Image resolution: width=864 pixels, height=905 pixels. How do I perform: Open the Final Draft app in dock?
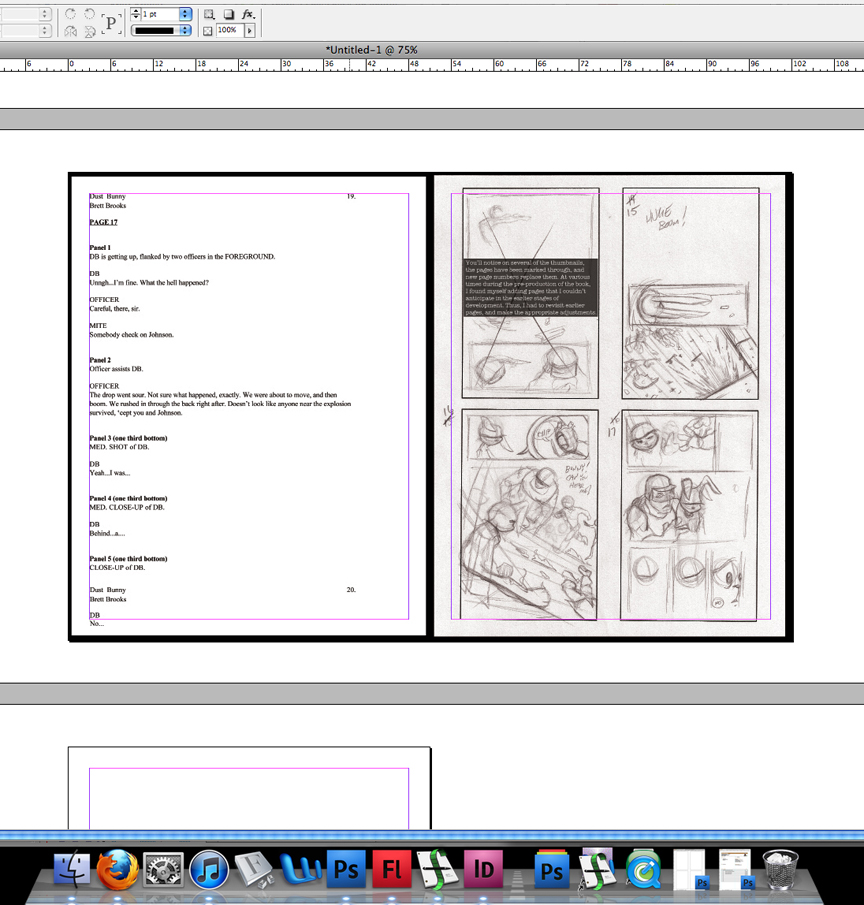click(437, 869)
